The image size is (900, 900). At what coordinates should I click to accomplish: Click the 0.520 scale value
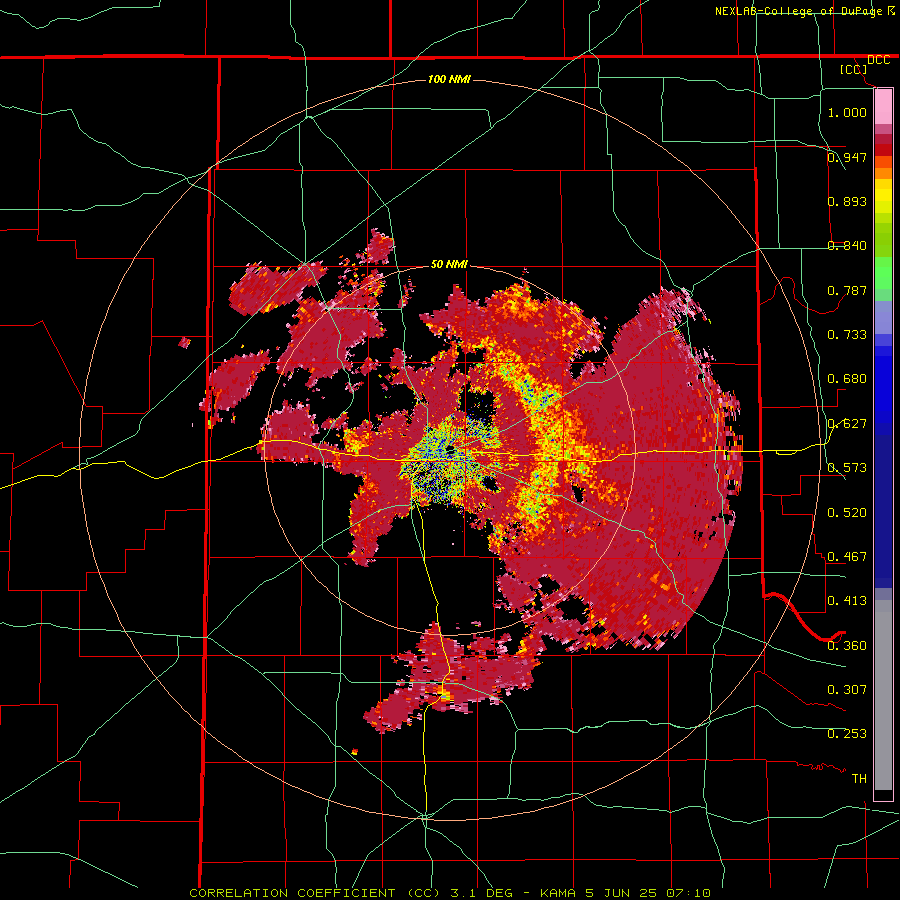(x=847, y=513)
